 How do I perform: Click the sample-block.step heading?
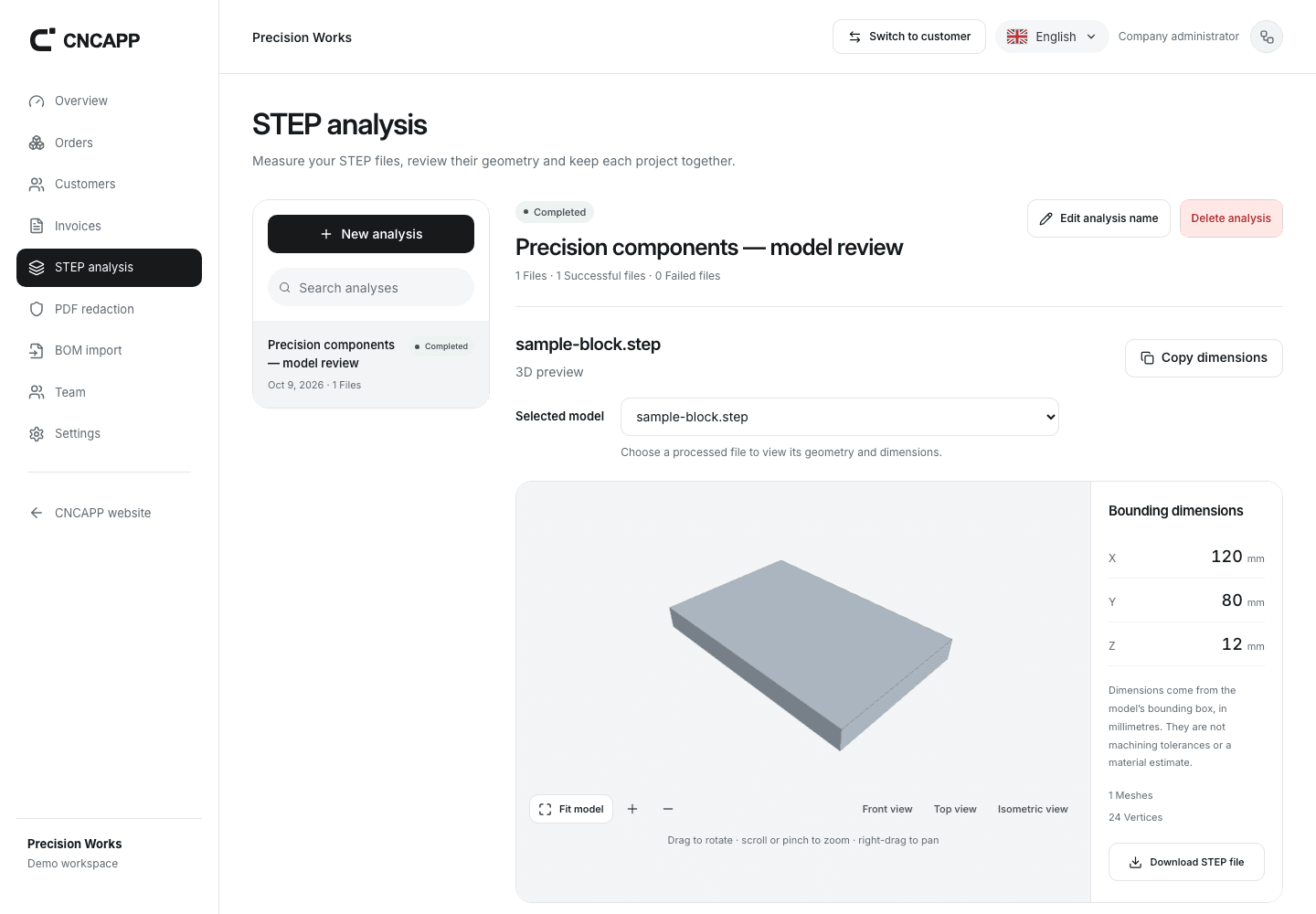click(x=588, y=345)
